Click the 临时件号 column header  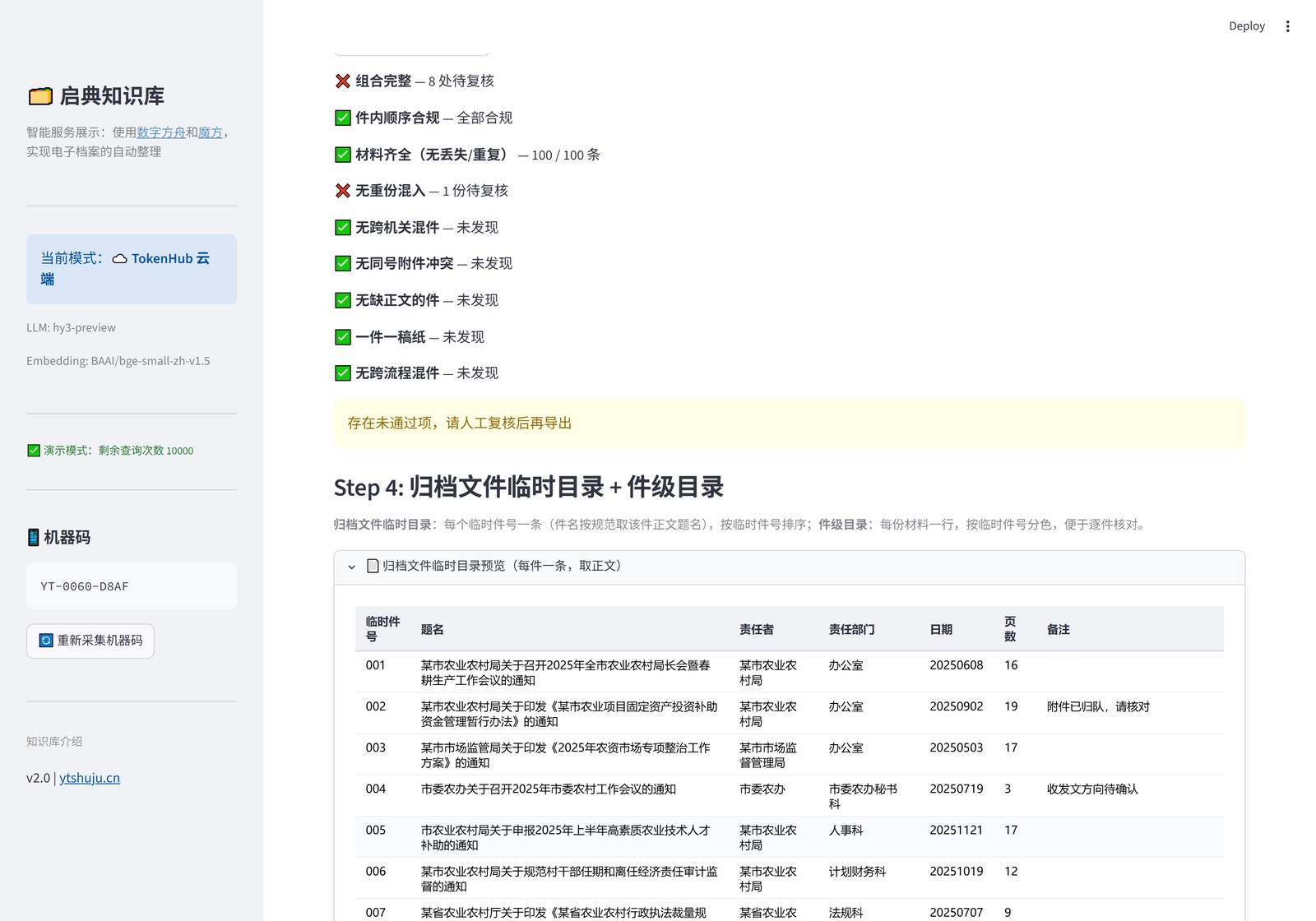pyautogui.click(x=382, y=629)
